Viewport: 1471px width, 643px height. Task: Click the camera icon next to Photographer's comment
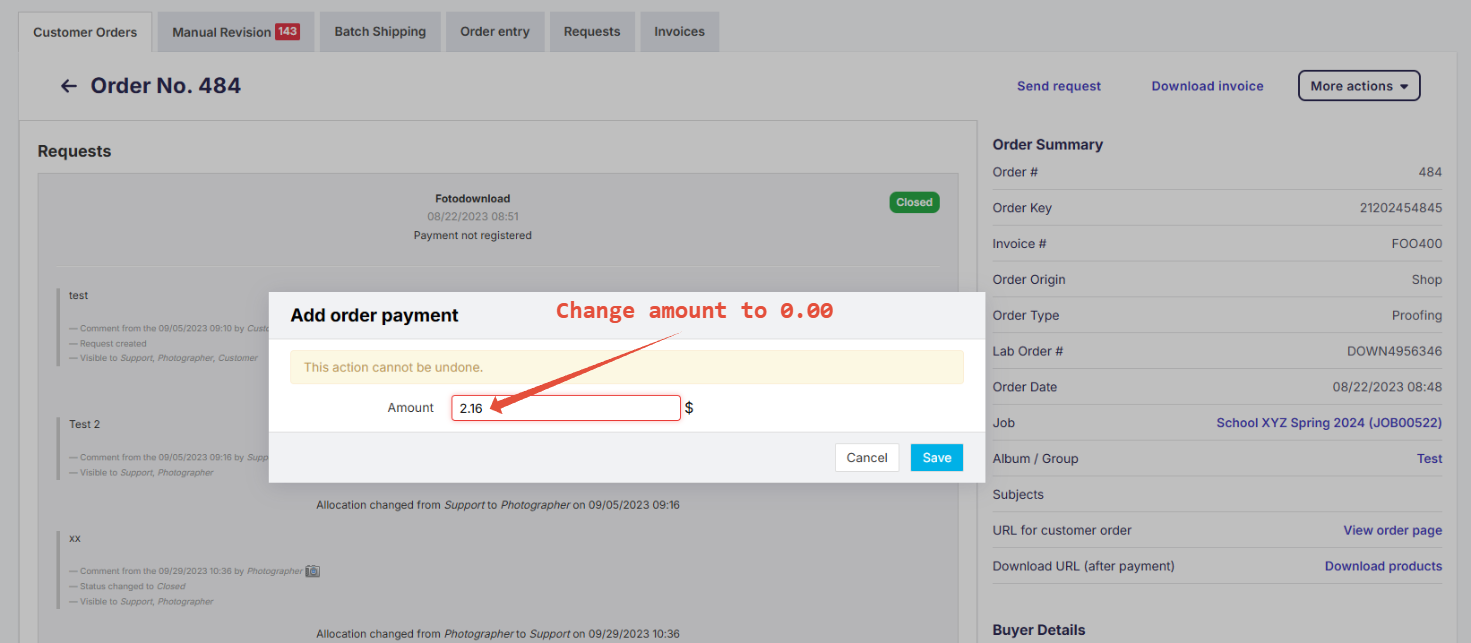312,570
